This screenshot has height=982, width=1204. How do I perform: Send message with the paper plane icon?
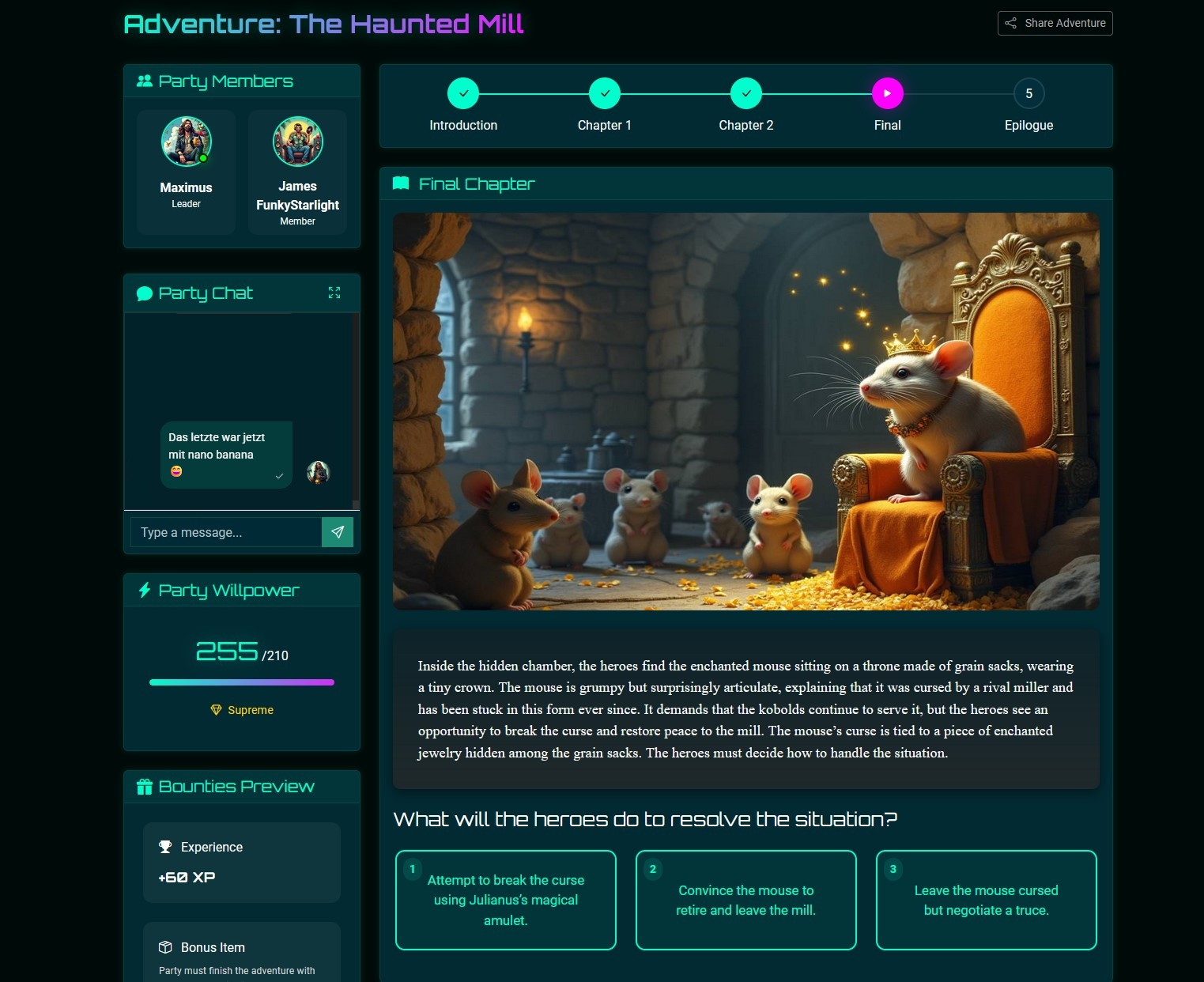pyautogui.click(x=338, y=532)
